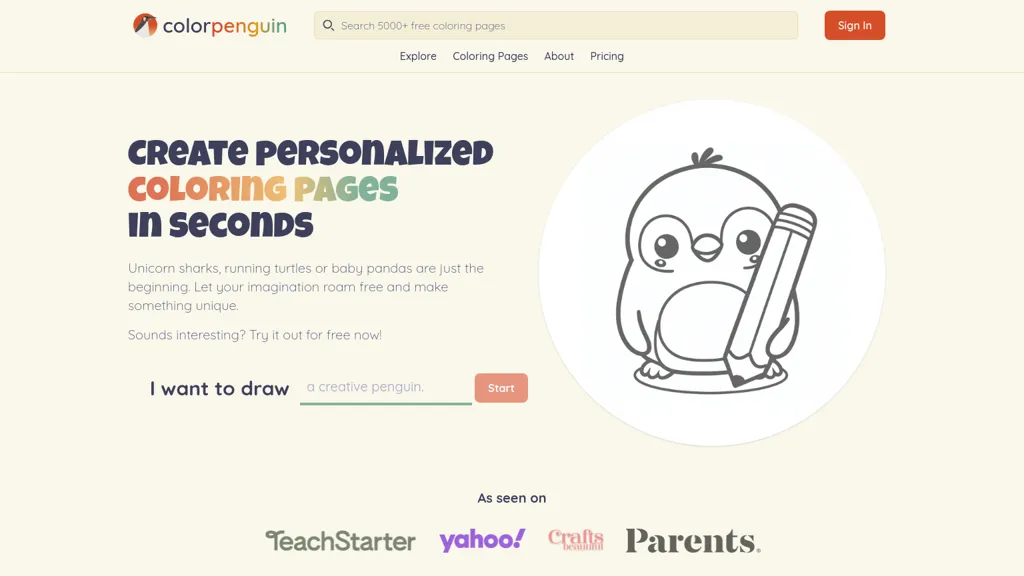Focus the "a creative penguin" input field
The image size is (1024, 576).
coord(386,388)
